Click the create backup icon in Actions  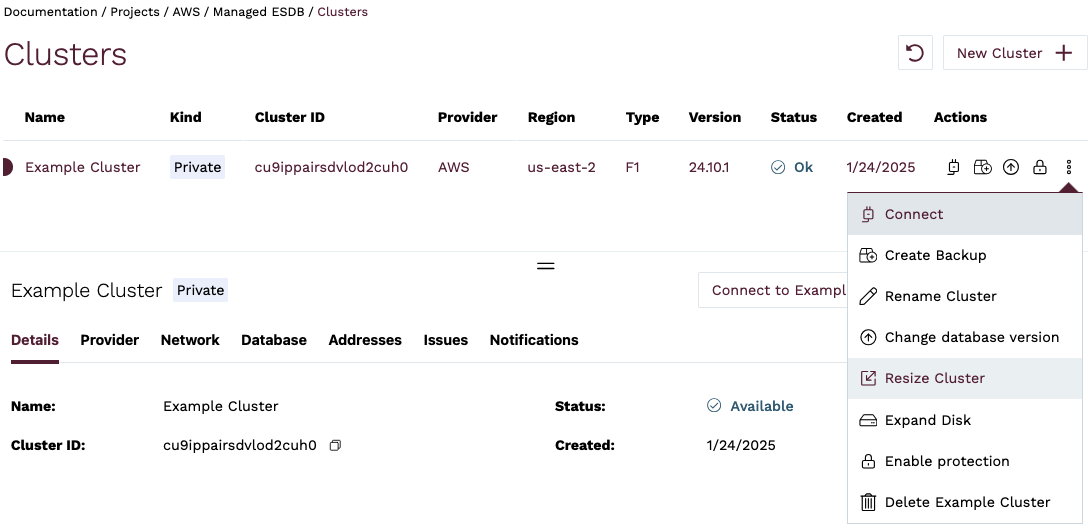[x=983, y=167]
